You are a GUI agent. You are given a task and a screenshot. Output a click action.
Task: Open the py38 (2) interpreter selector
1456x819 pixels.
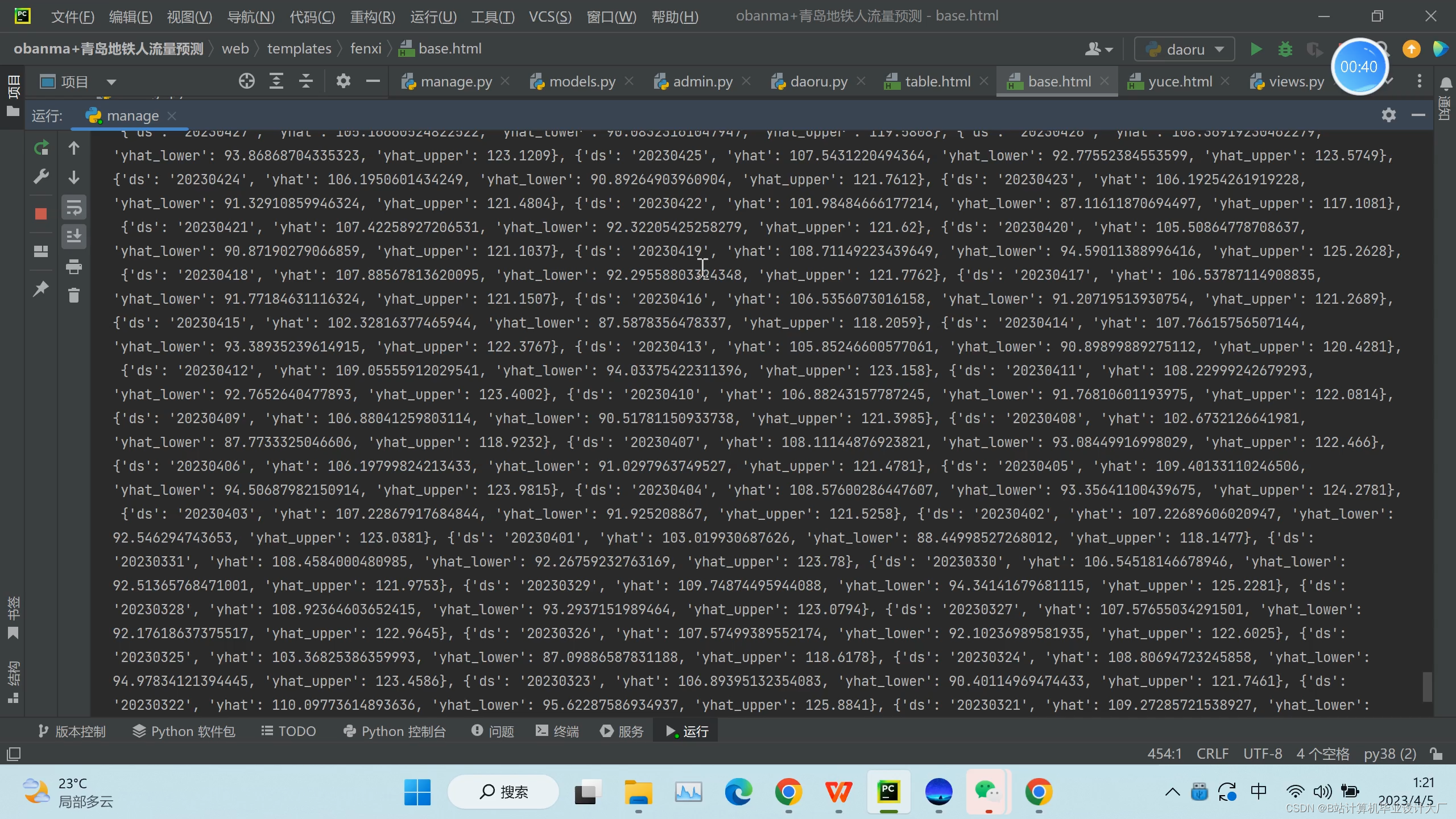pos(1389,754)
